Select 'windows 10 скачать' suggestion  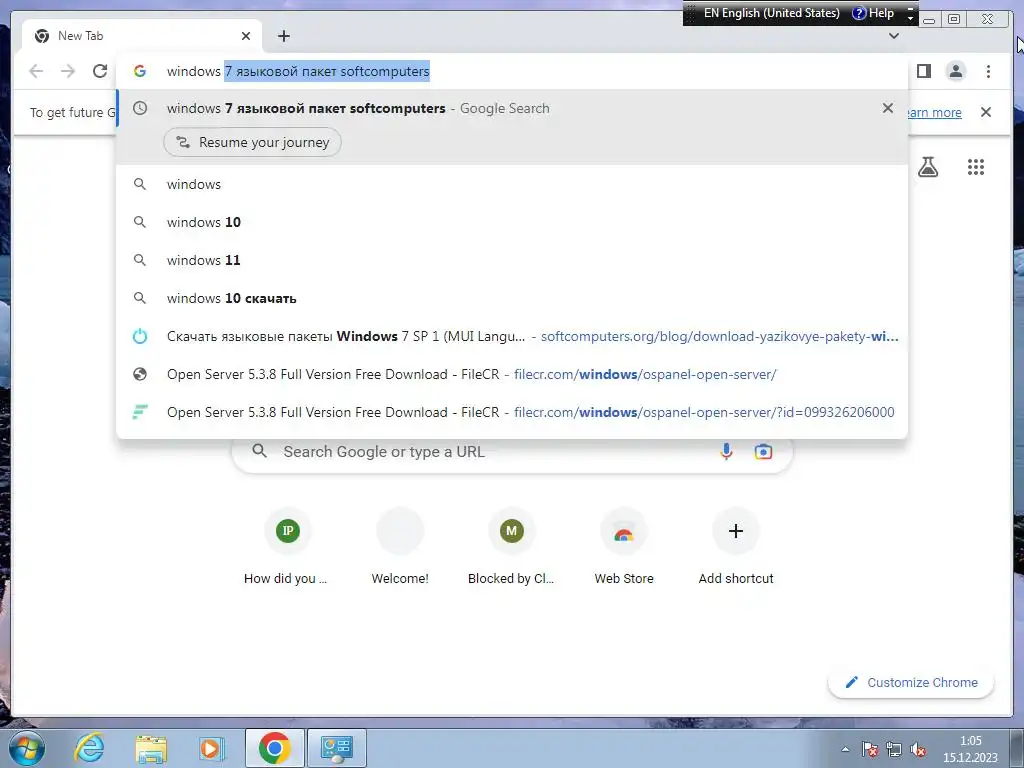[511, 298]
